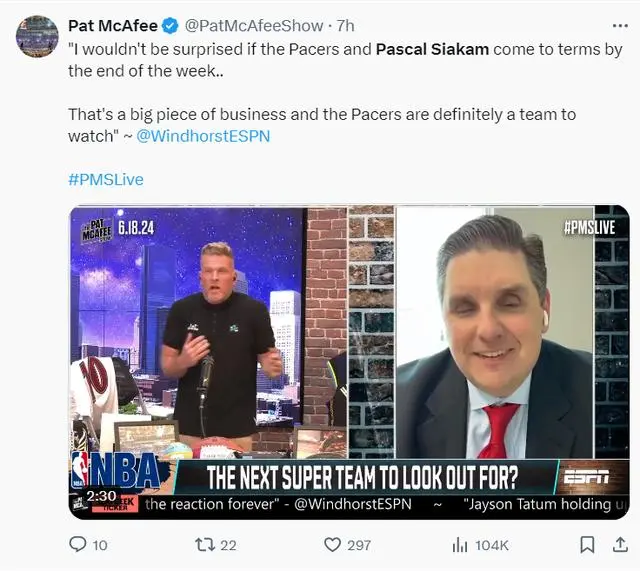Screen dimensions: 640x571
Task: Open the #PMSLive hashtag link
Action: pyautogui.click(x=106, y=180)
